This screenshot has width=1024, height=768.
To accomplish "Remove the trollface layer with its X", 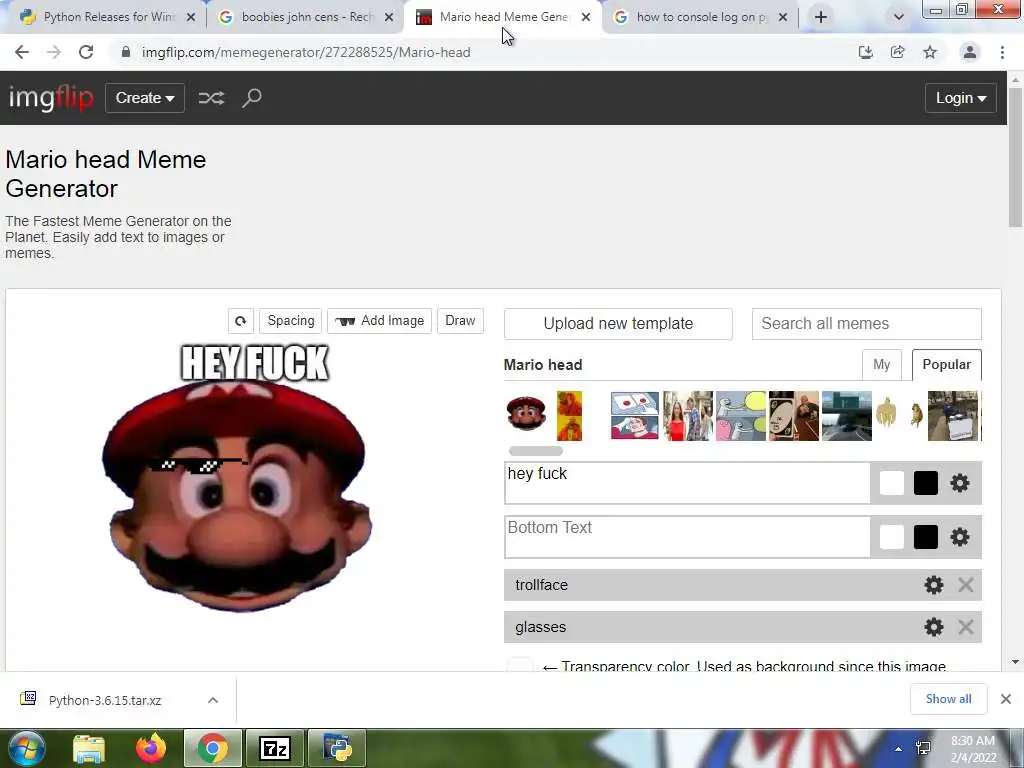I will [x=966, y=584].
